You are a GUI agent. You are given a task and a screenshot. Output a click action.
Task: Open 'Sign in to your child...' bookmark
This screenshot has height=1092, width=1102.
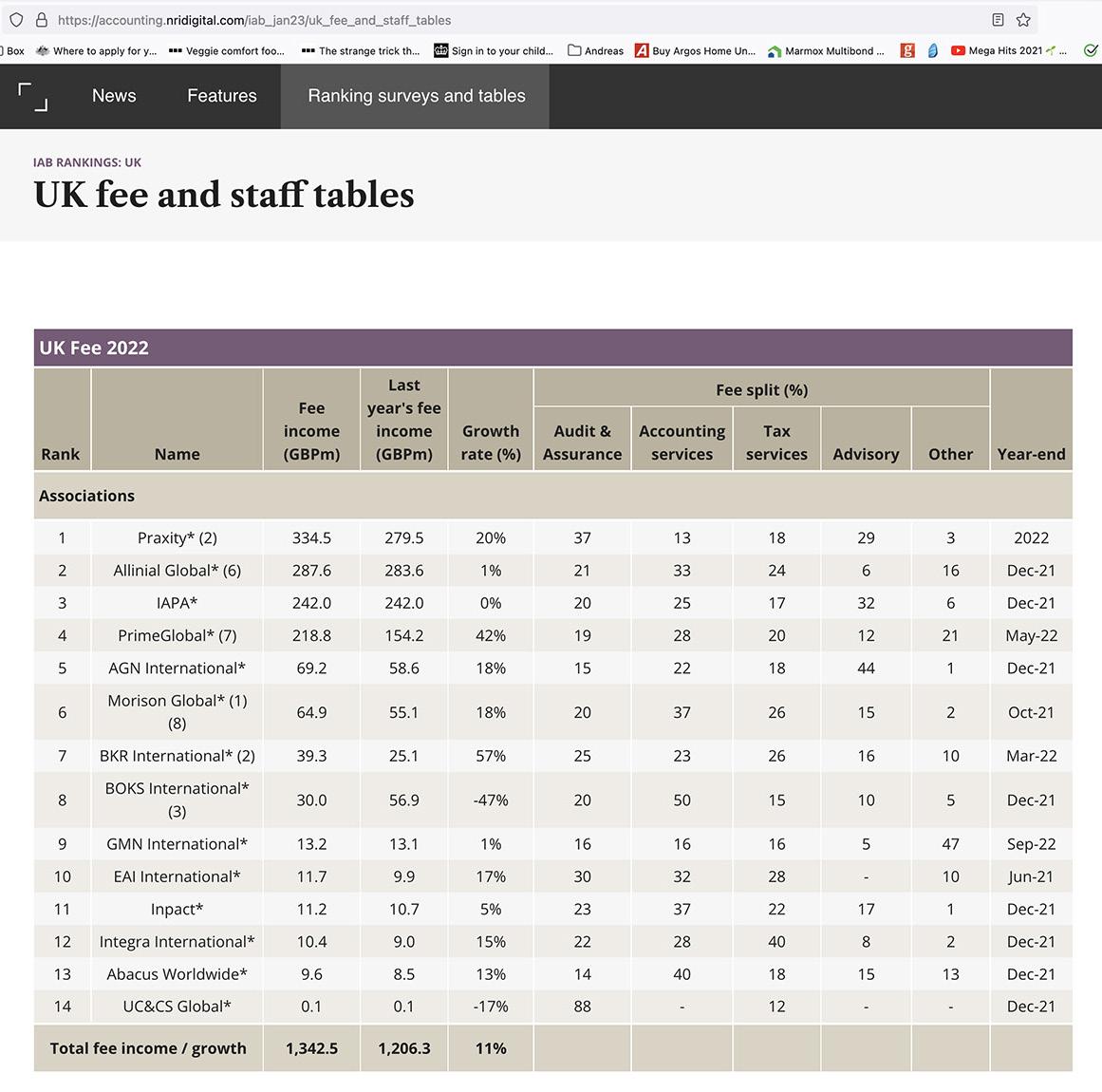point(494,51)
